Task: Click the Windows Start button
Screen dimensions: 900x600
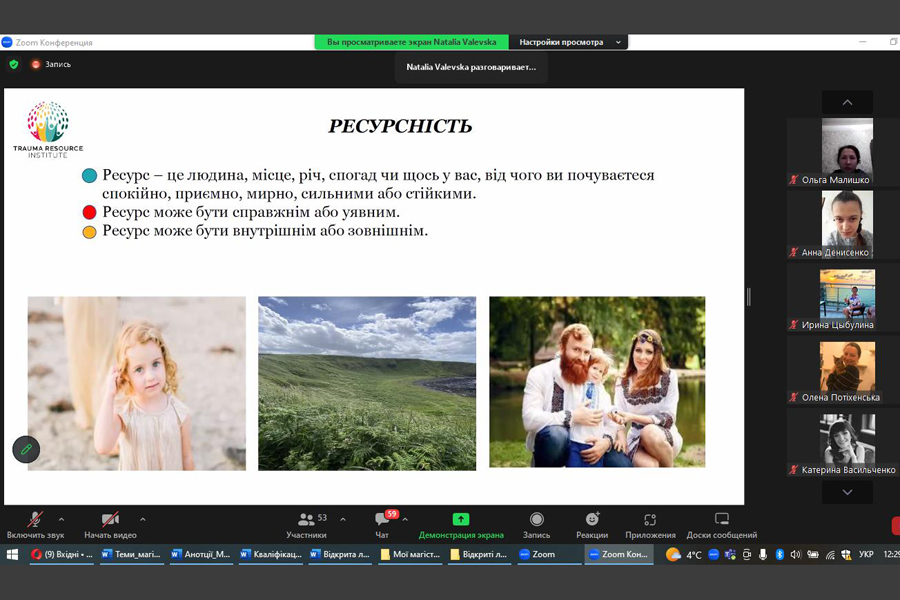Action: click(12, 554)
